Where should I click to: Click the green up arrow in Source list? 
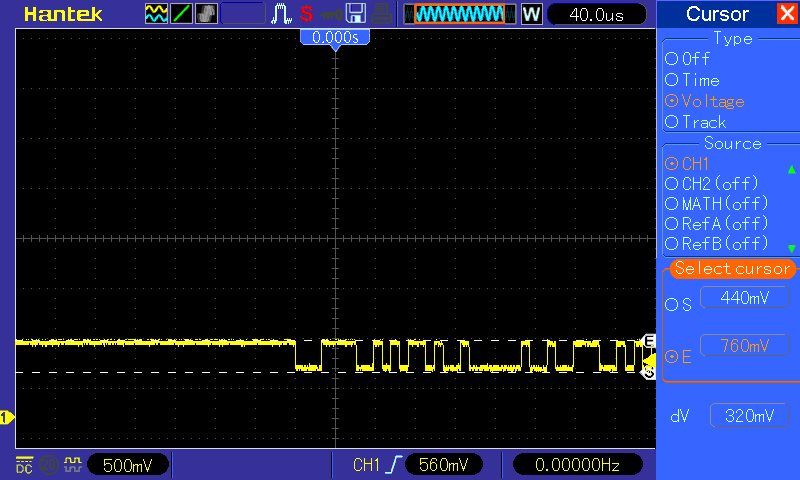click(x=791, y=169)
